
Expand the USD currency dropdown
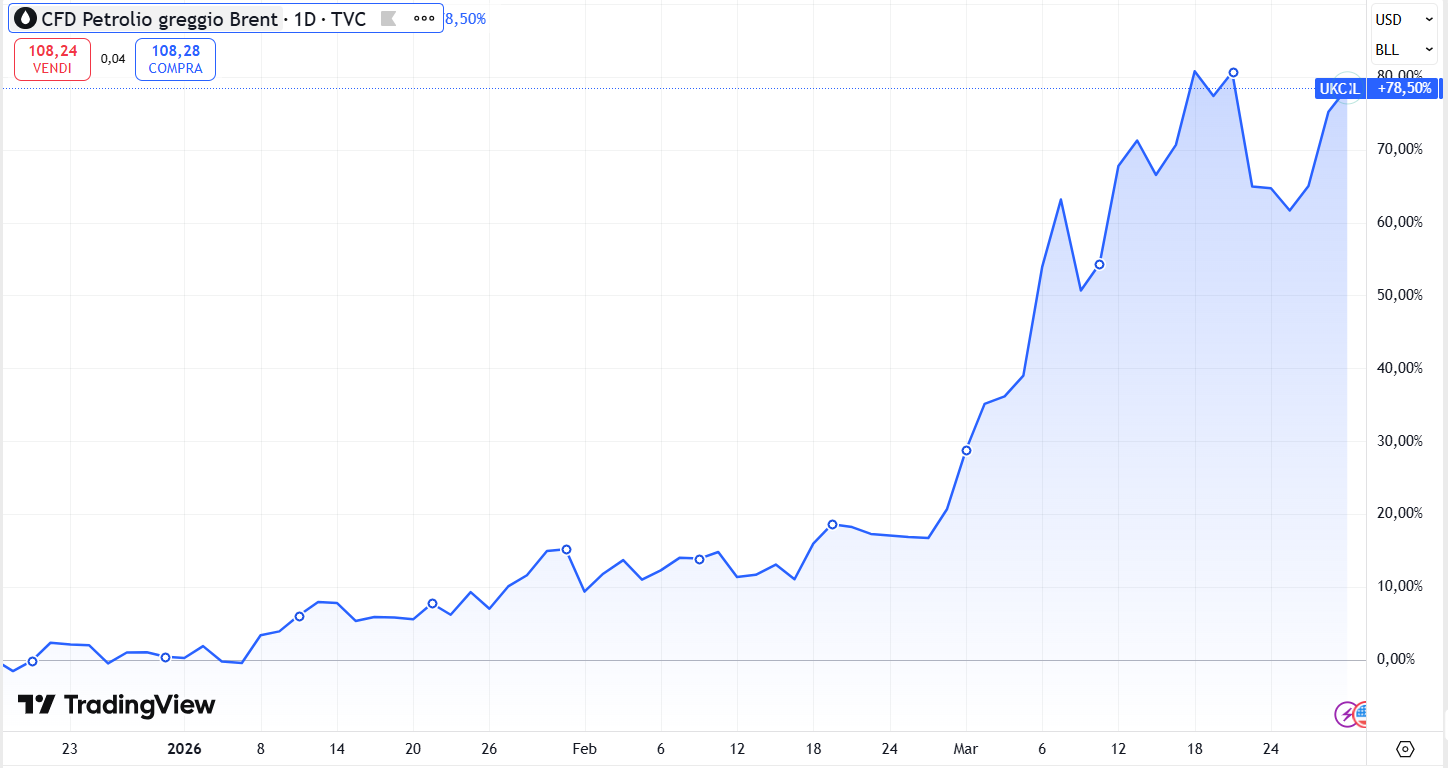coord(1405,19)
